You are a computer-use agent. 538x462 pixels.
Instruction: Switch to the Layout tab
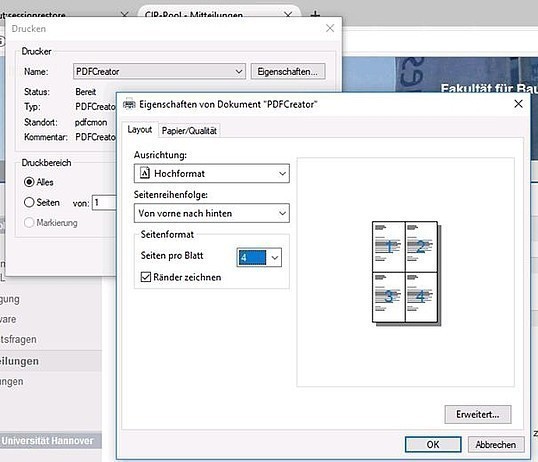pos(140,129)
